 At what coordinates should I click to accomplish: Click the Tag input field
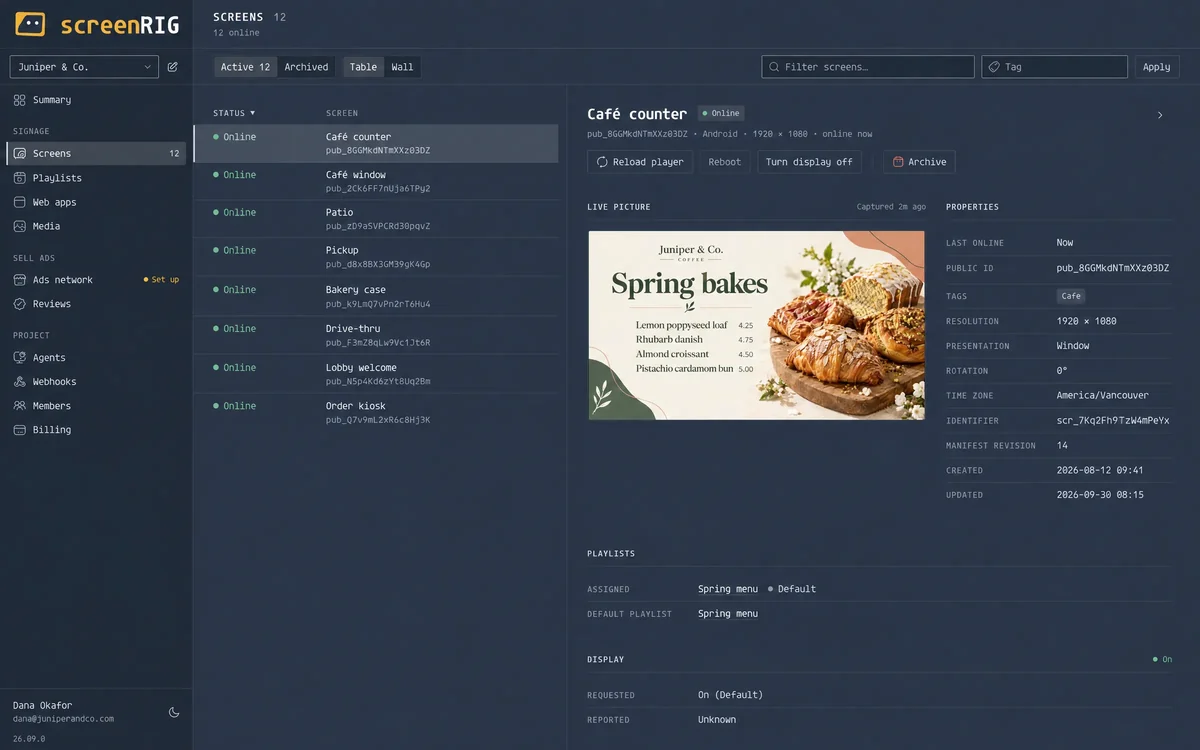pos(1054,67)
